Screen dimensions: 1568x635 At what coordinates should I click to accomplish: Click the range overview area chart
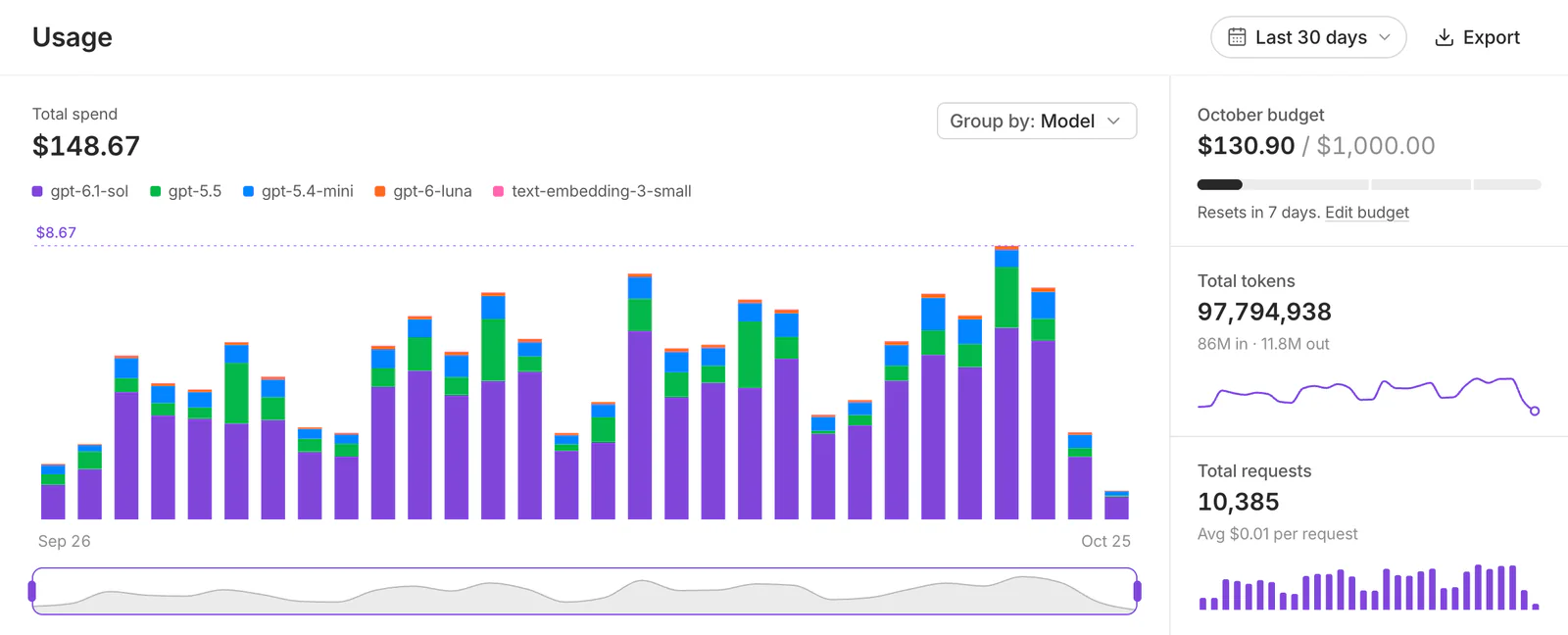coord(584,592)
